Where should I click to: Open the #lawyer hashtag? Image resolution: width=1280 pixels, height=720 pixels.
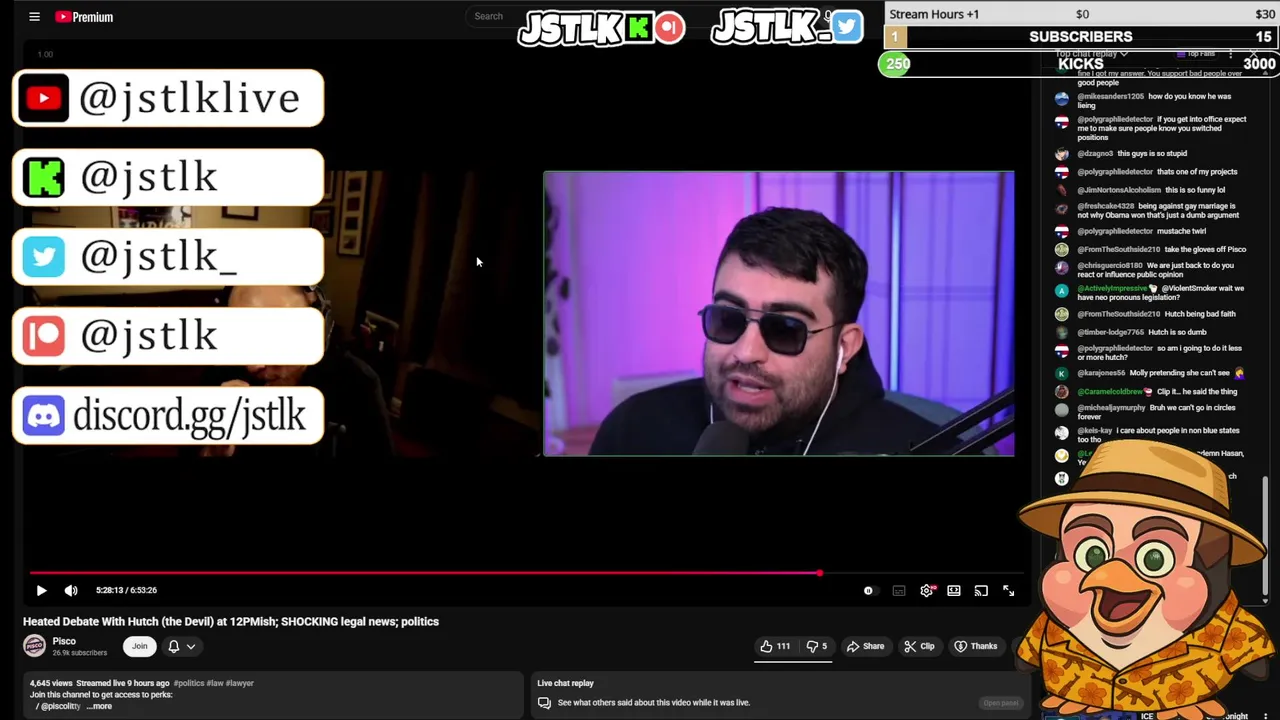click(x=240, y=683)
